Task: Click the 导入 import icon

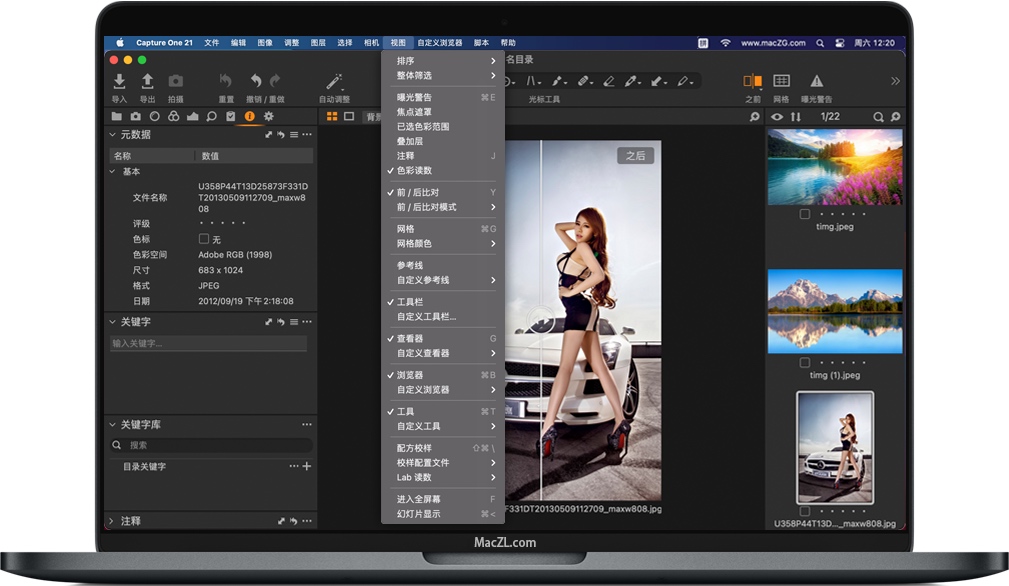Action: (x=119, y=82)
